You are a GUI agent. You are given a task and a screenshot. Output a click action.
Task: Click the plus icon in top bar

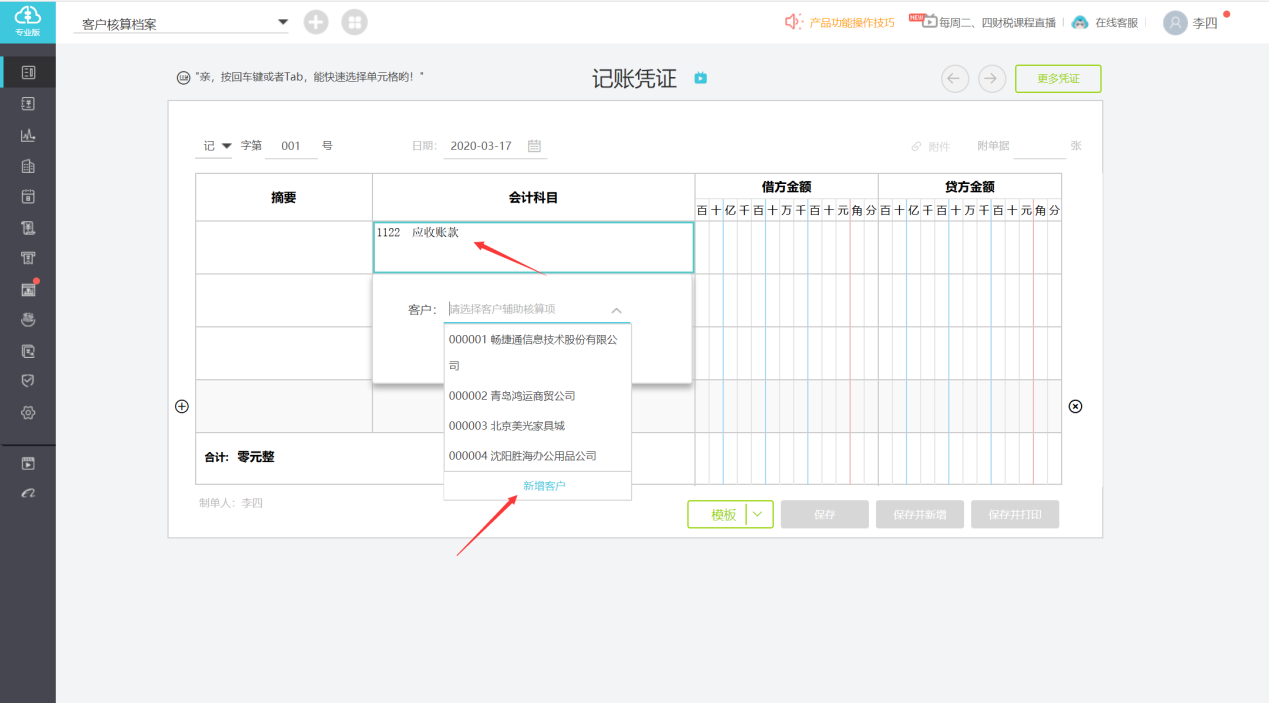click(316, 22)
